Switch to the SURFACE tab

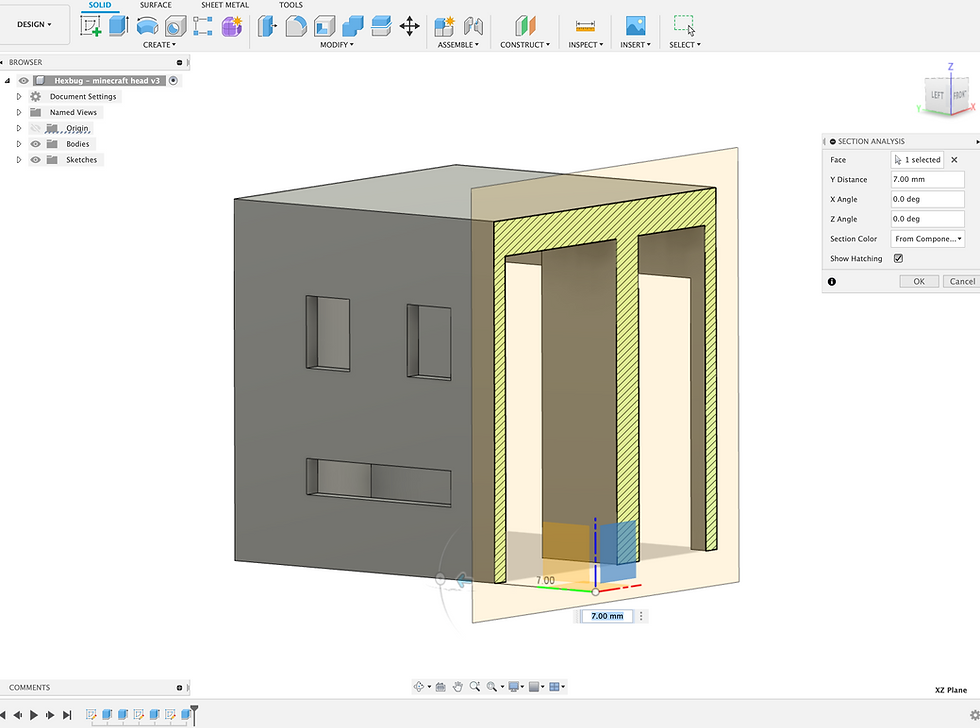tap(156, 5)
